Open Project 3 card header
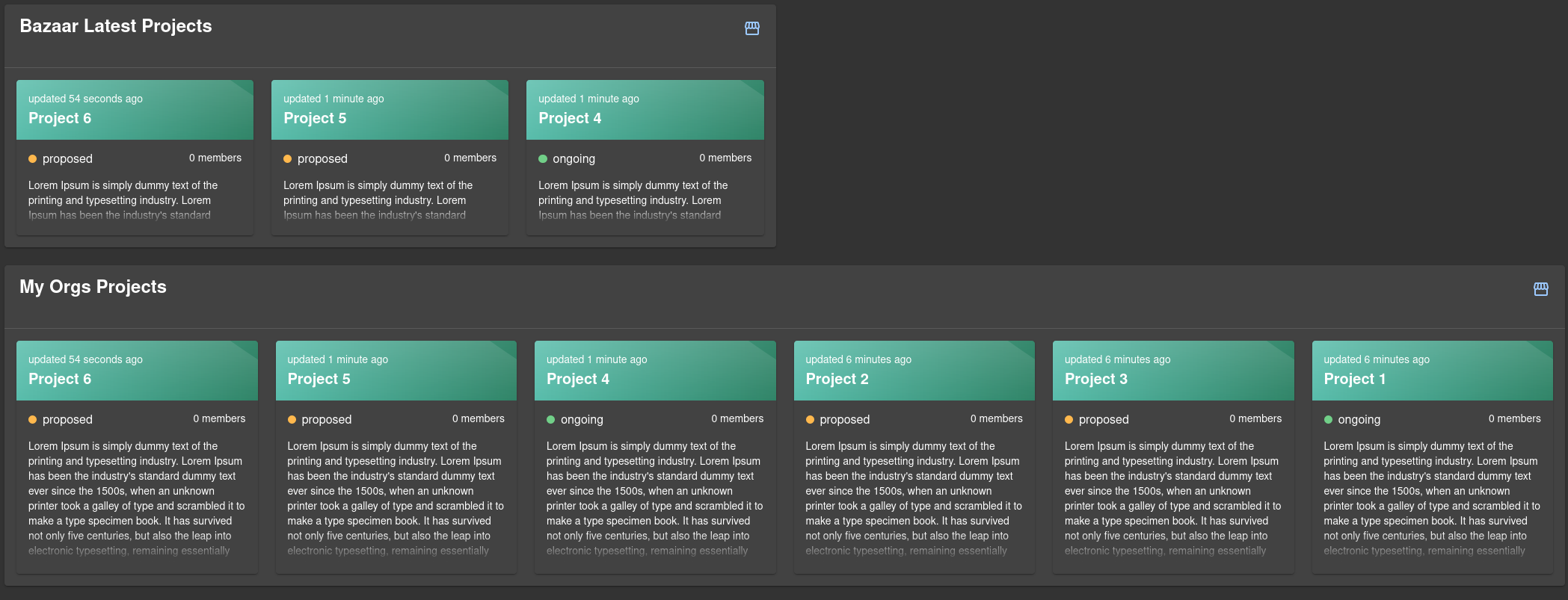Viewport: 1568px width, 600px height. click(x=1173, y=371)
